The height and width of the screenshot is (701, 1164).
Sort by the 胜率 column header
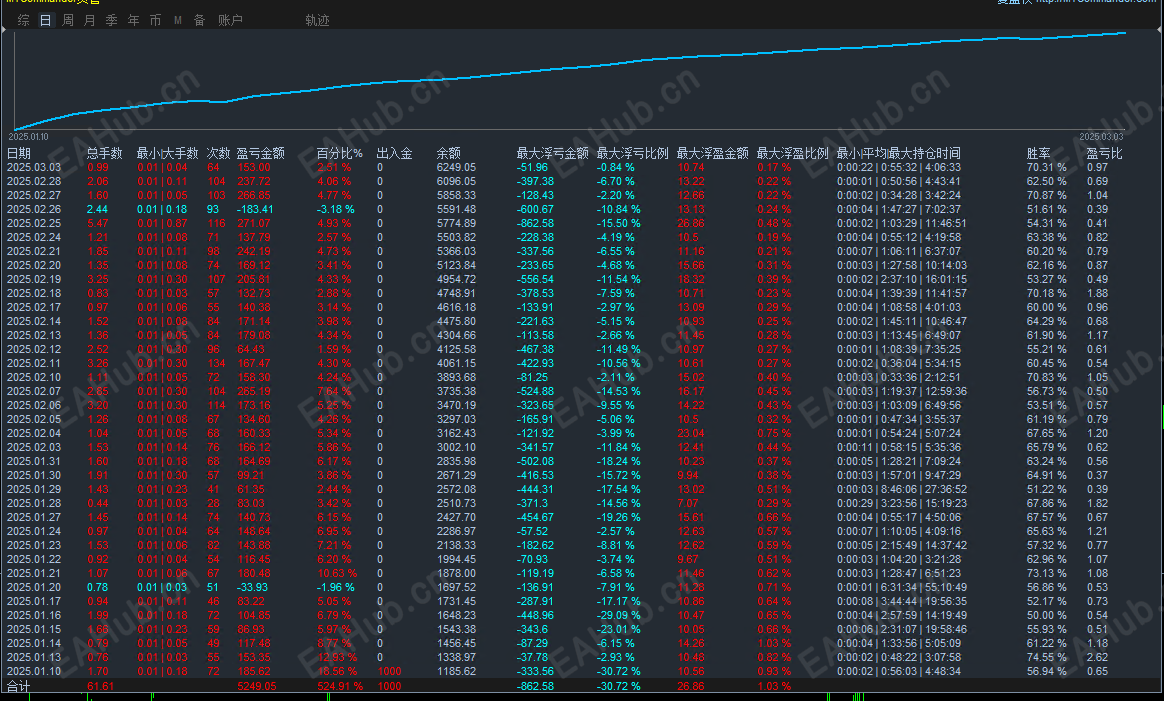click(x=1039, y=153)
